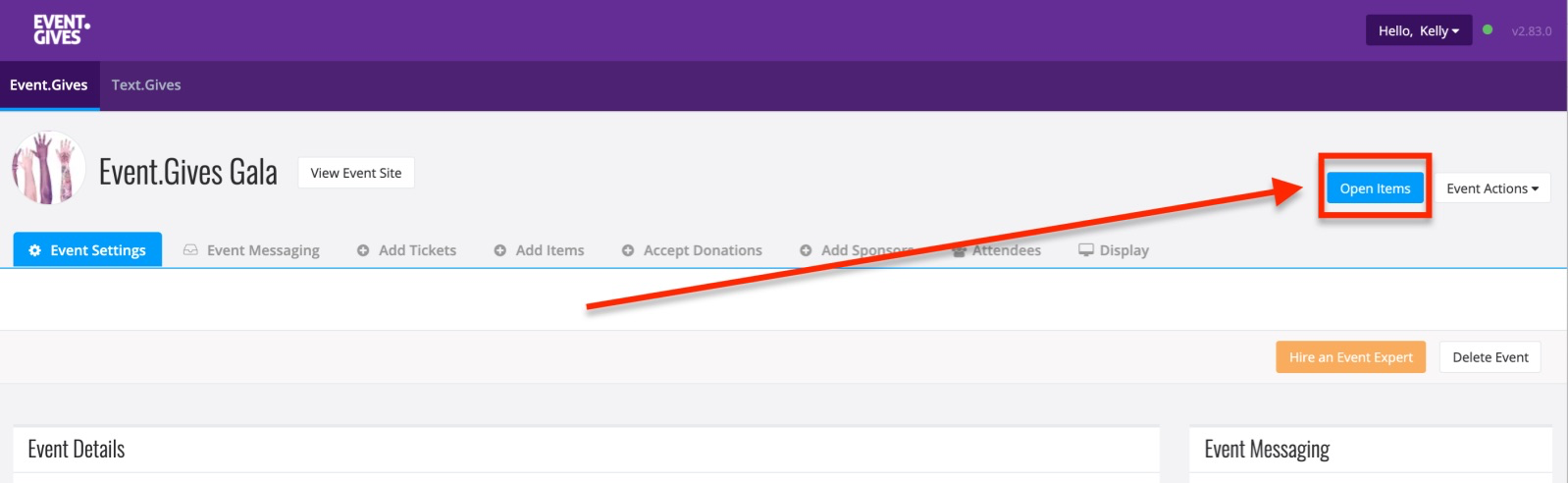
Task: Open the Display tab
Action: pyautogui.click(x=1114, y=250)
